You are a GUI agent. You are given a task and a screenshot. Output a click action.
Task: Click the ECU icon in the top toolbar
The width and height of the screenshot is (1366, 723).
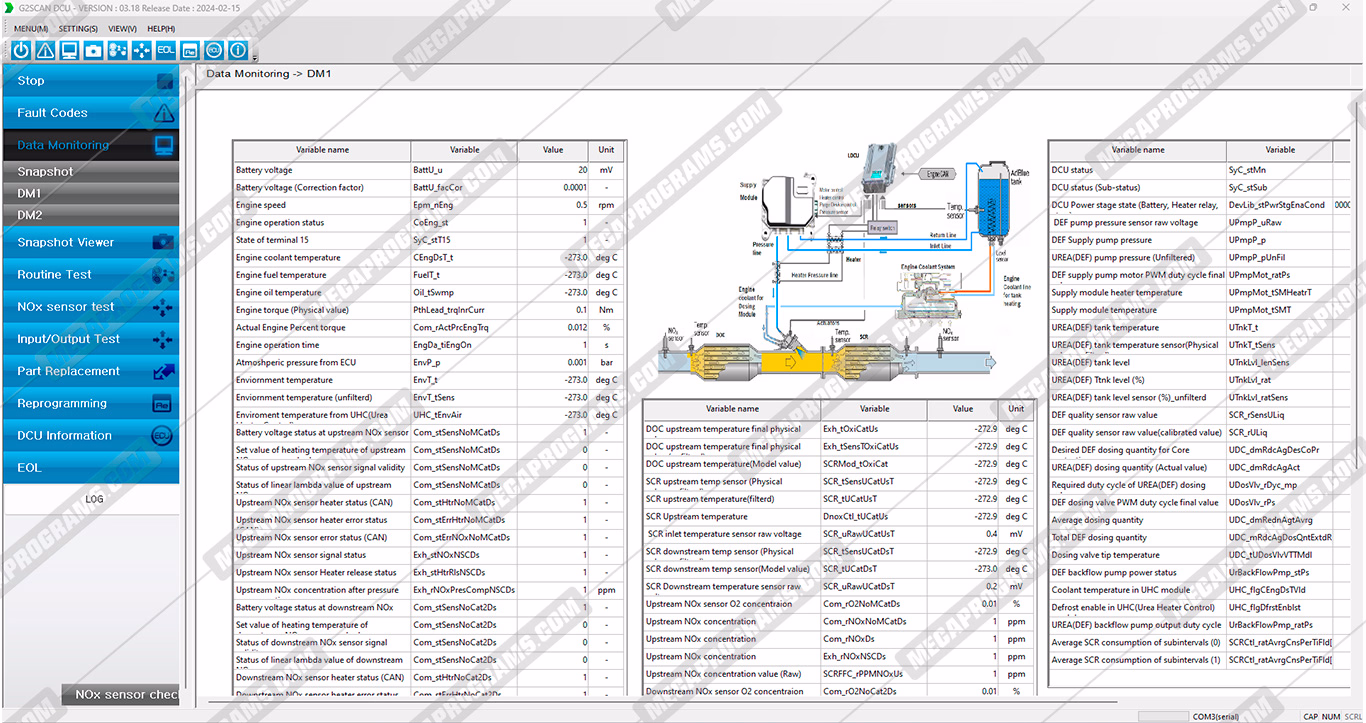(x=214, y=50)
